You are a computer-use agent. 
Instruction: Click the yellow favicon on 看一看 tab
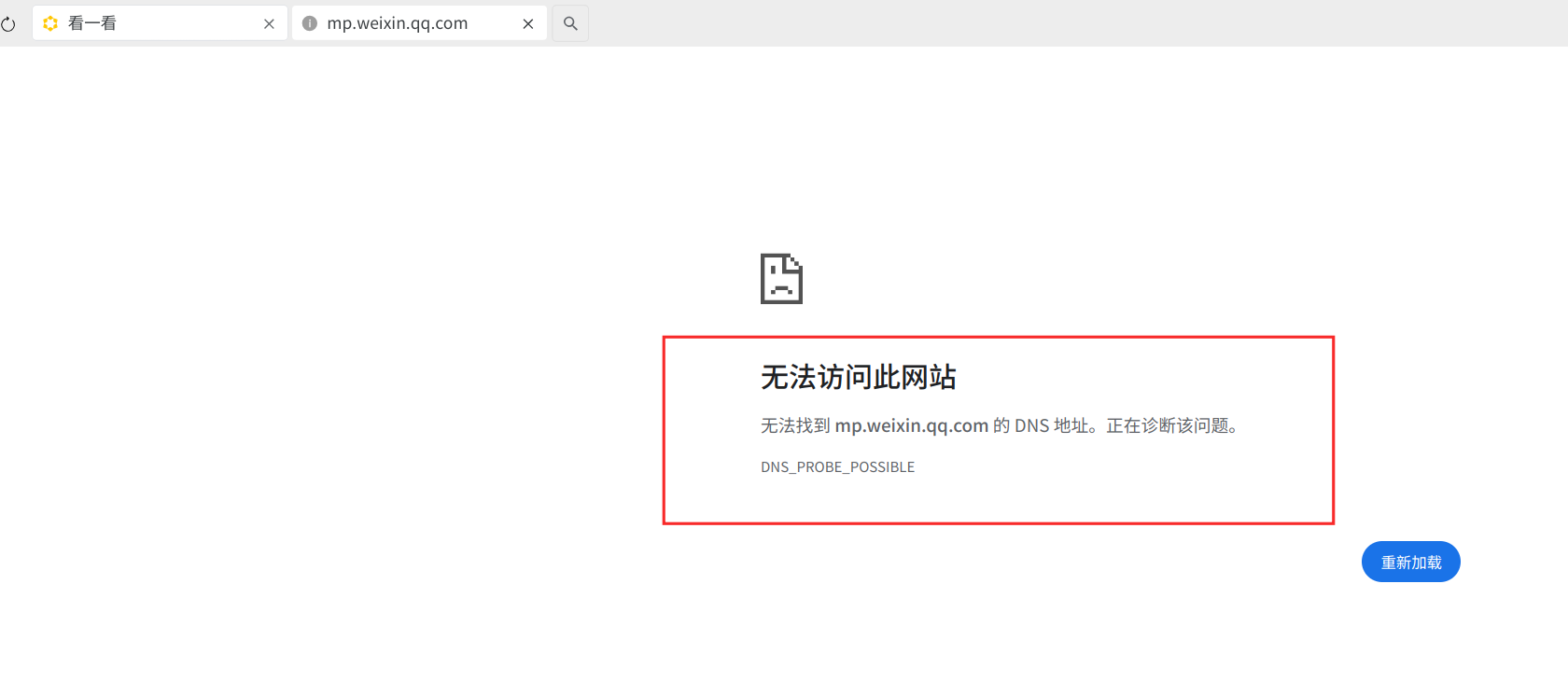point(50,23)
